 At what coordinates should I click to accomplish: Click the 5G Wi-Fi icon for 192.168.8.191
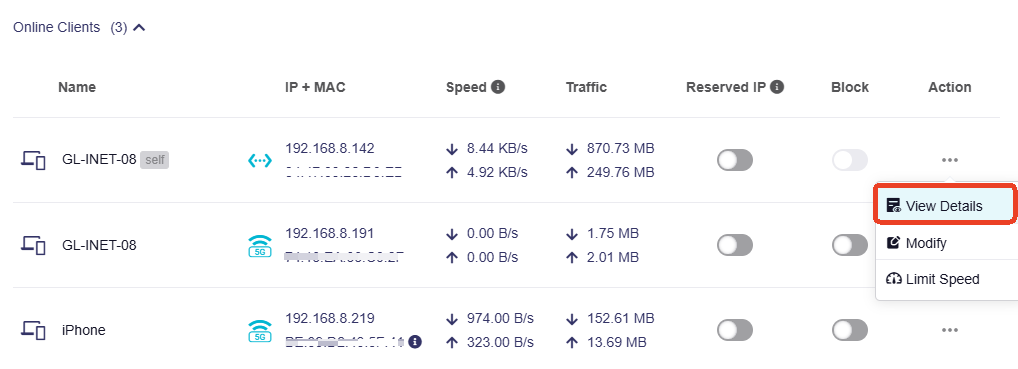pyautogui.click(x=260, y=246)
